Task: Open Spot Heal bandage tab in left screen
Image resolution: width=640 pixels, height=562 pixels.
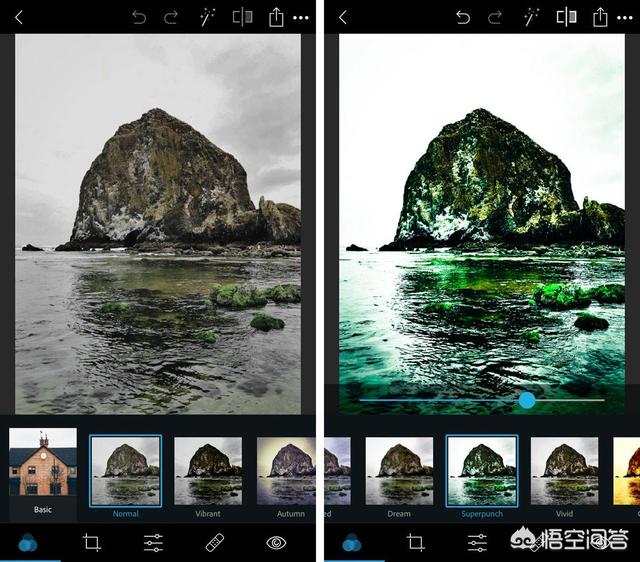Action: [215, 542]
